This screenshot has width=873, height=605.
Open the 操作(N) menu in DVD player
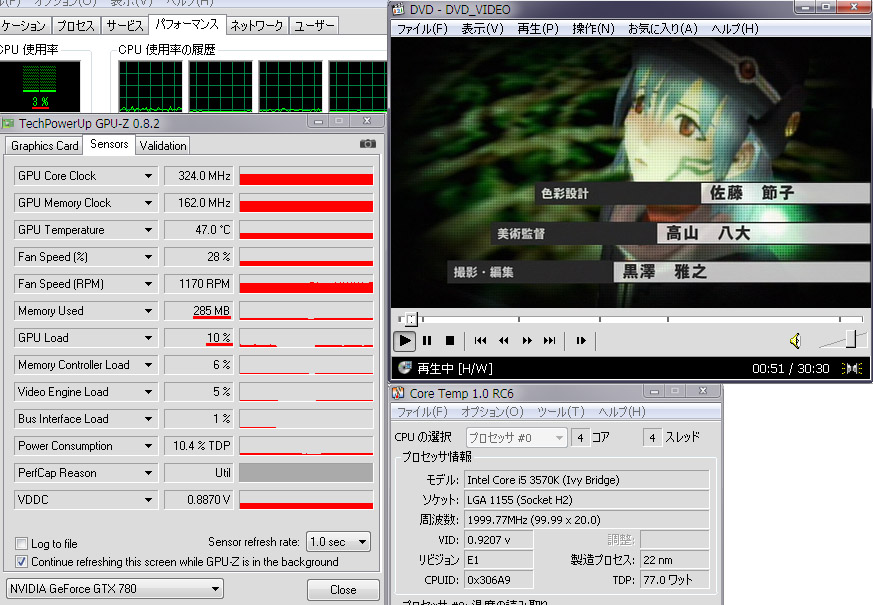594,29
